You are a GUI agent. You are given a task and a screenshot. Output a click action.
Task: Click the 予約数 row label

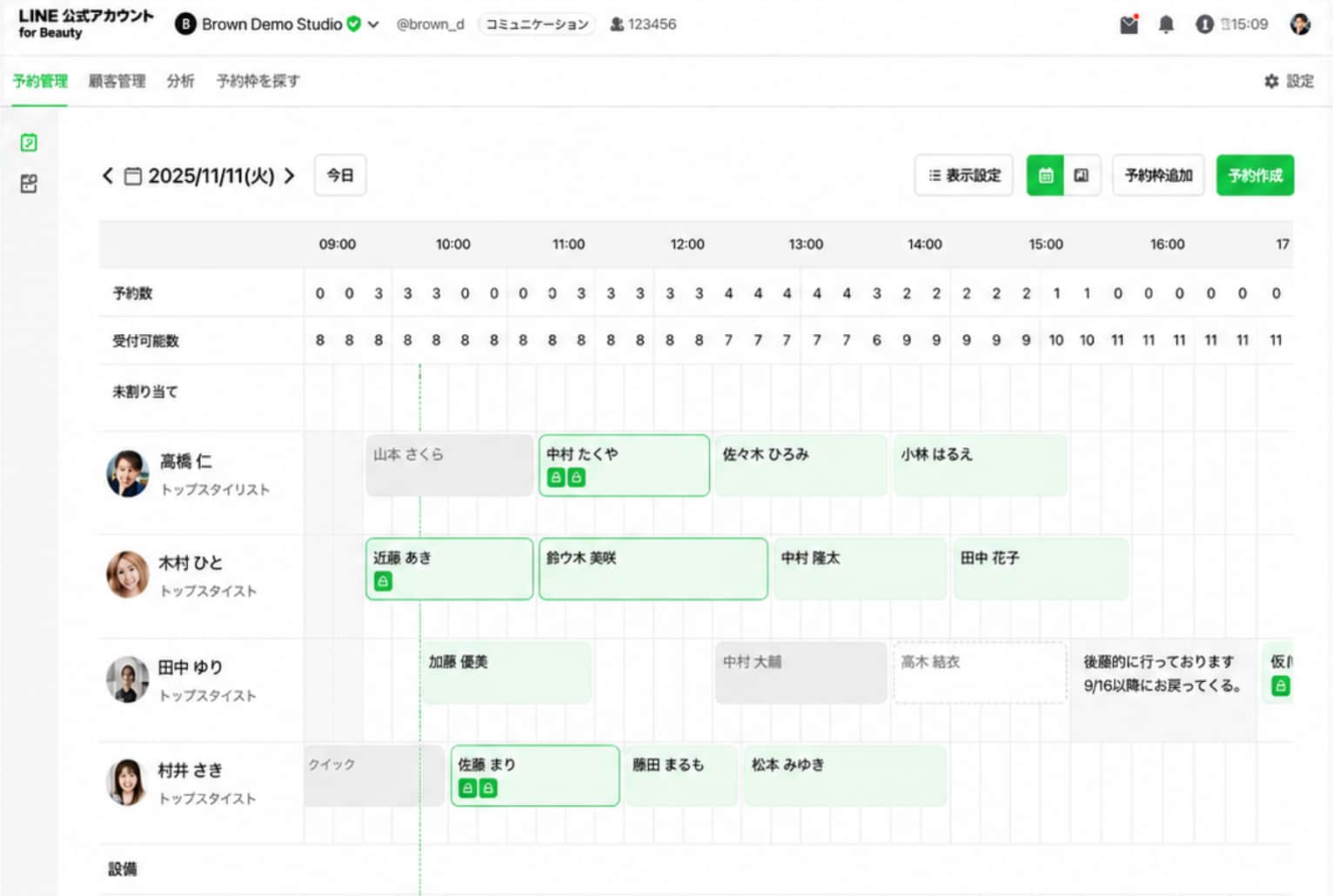(132, 294)
